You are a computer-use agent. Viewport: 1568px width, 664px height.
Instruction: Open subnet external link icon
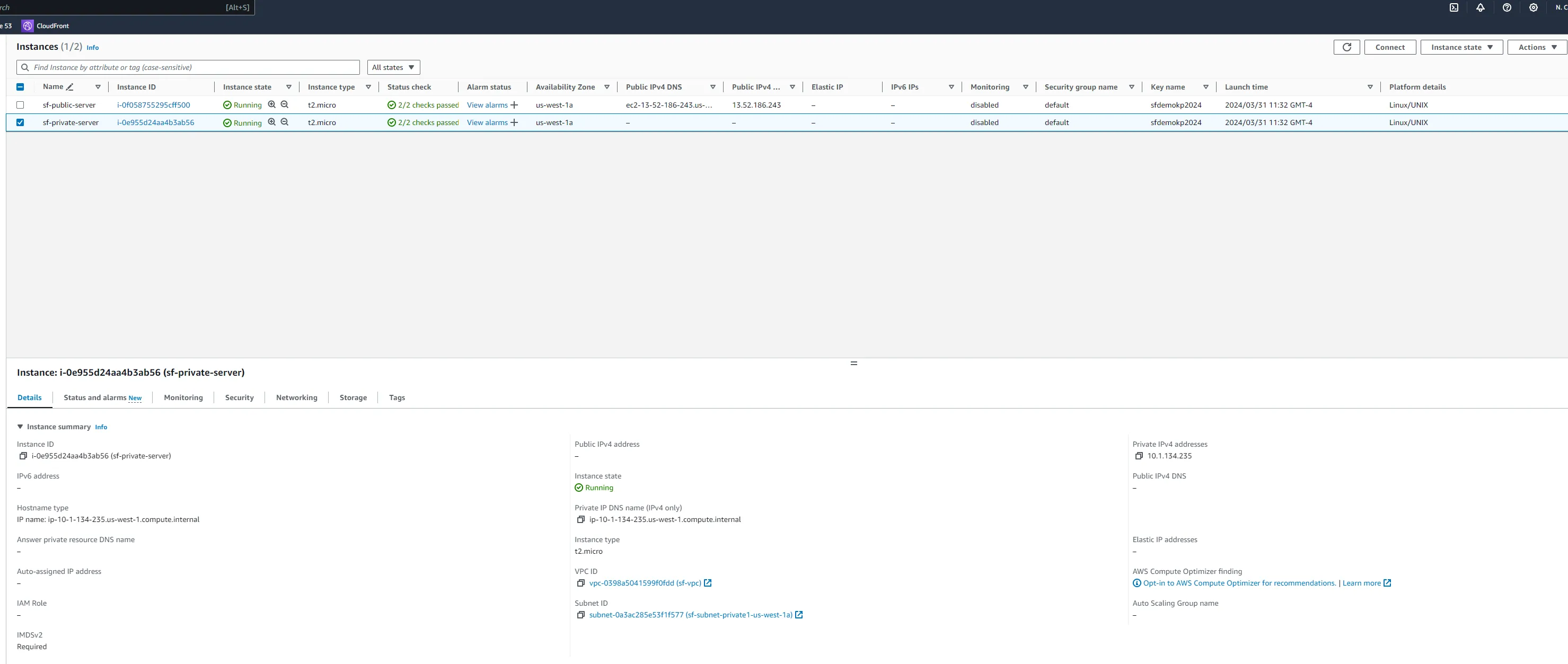[x=799, y=615]
